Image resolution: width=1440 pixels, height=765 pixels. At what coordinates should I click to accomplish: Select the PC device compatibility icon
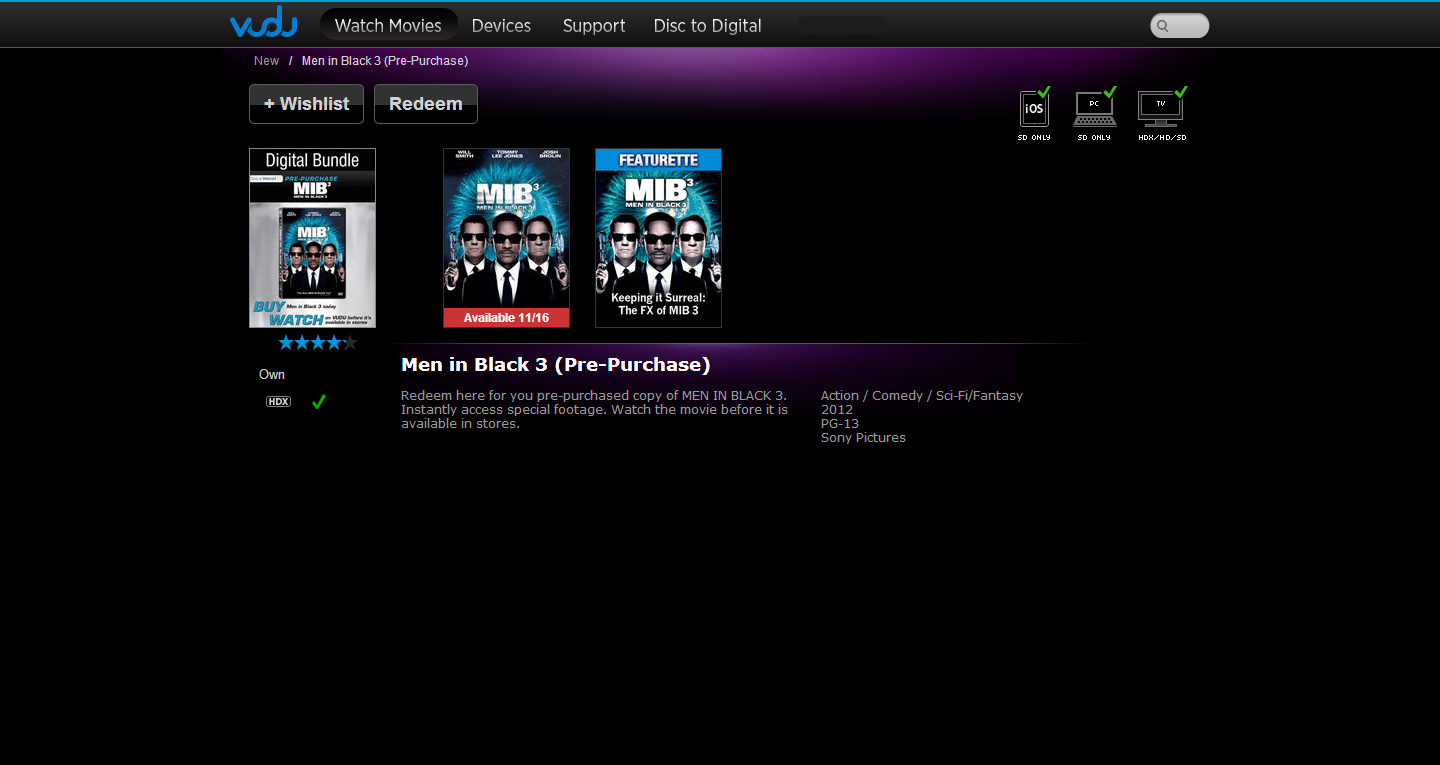(1094, 108)
